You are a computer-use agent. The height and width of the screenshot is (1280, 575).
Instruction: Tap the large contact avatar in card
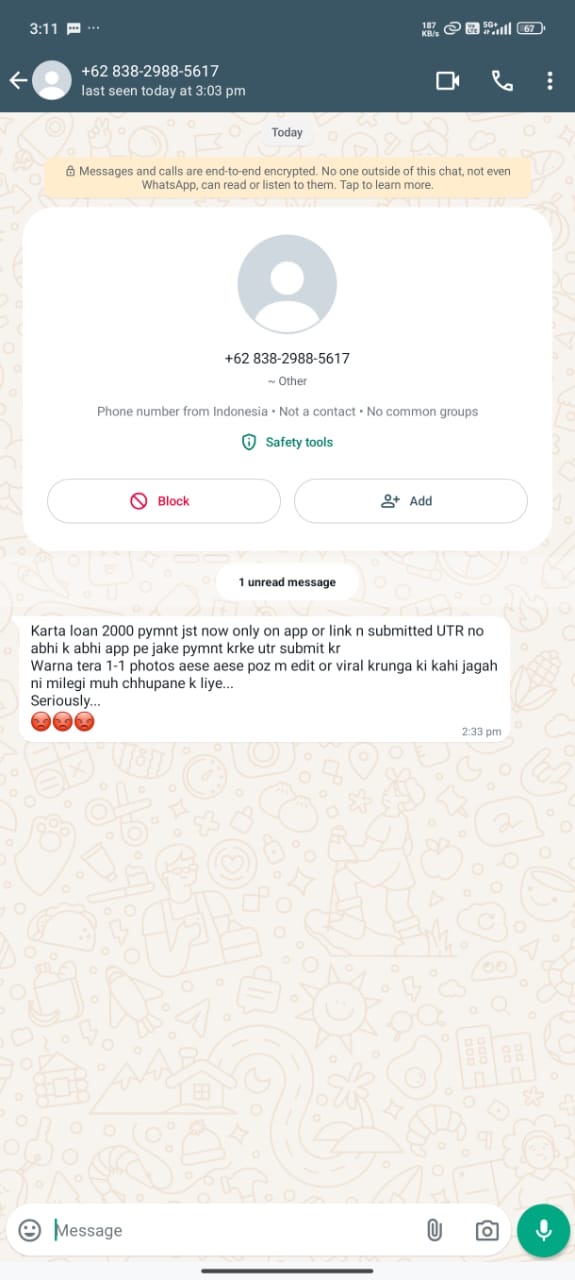tap(287, 284)
